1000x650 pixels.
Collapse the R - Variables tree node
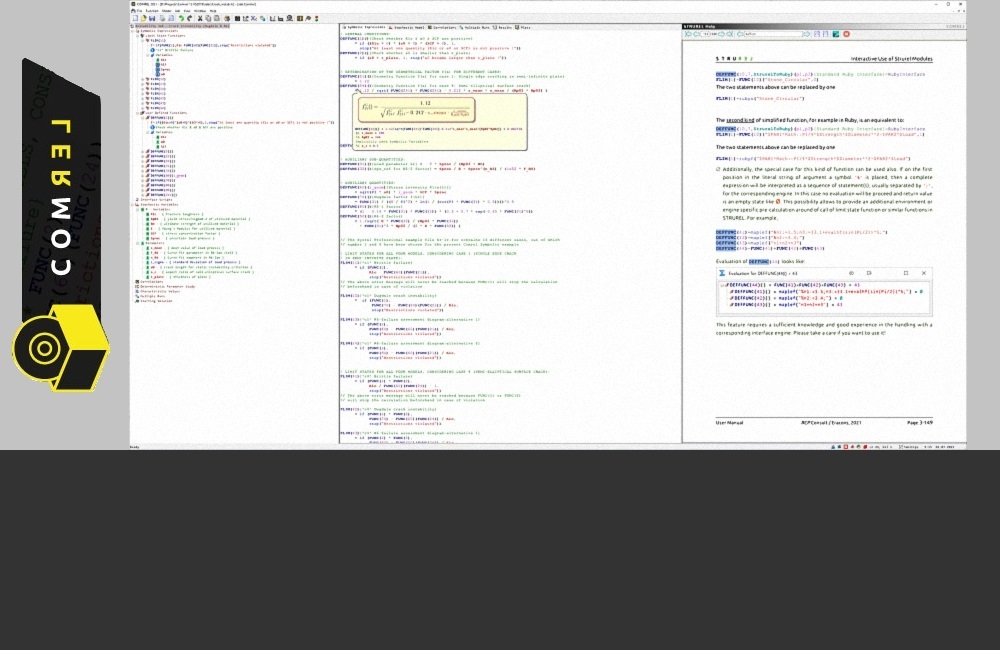pyautogui.click(x=137, y=209)
